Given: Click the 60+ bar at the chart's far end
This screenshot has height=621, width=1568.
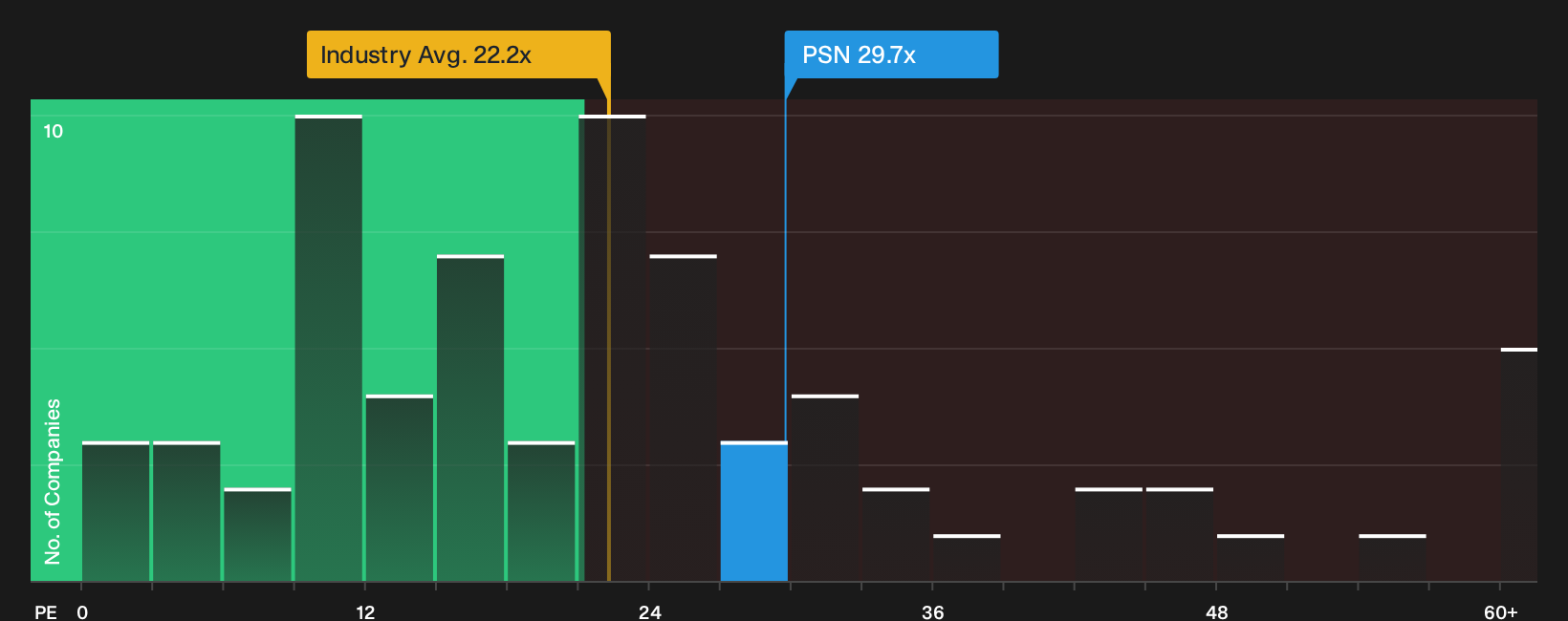Looking at the screenshot, I should [x=1518, y=464].
